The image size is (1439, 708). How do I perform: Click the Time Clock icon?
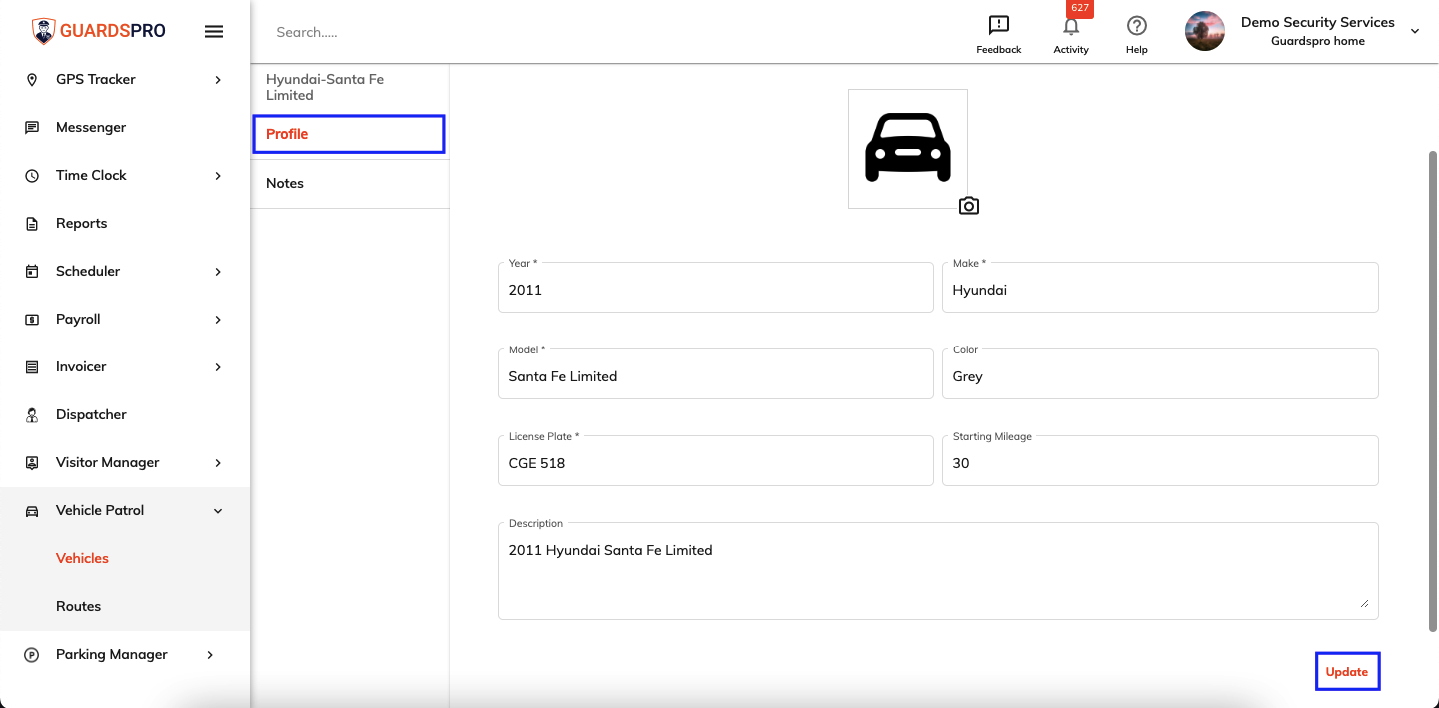[x=32, y=176]
